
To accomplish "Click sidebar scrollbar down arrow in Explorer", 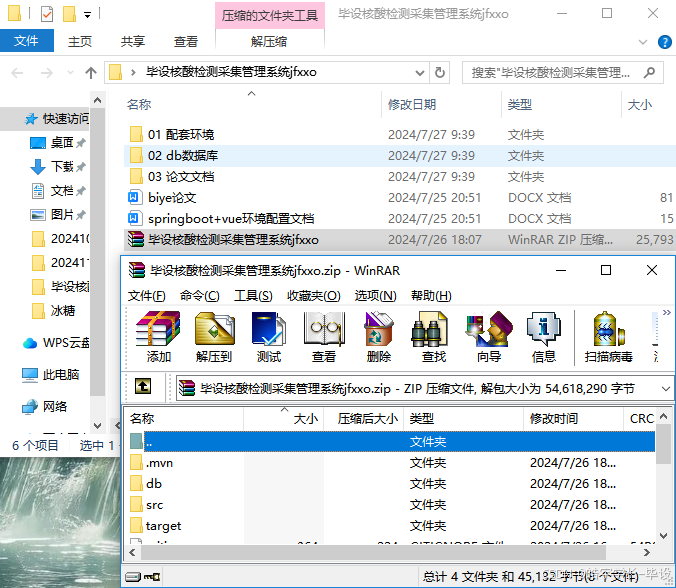I will click(97, 426).
